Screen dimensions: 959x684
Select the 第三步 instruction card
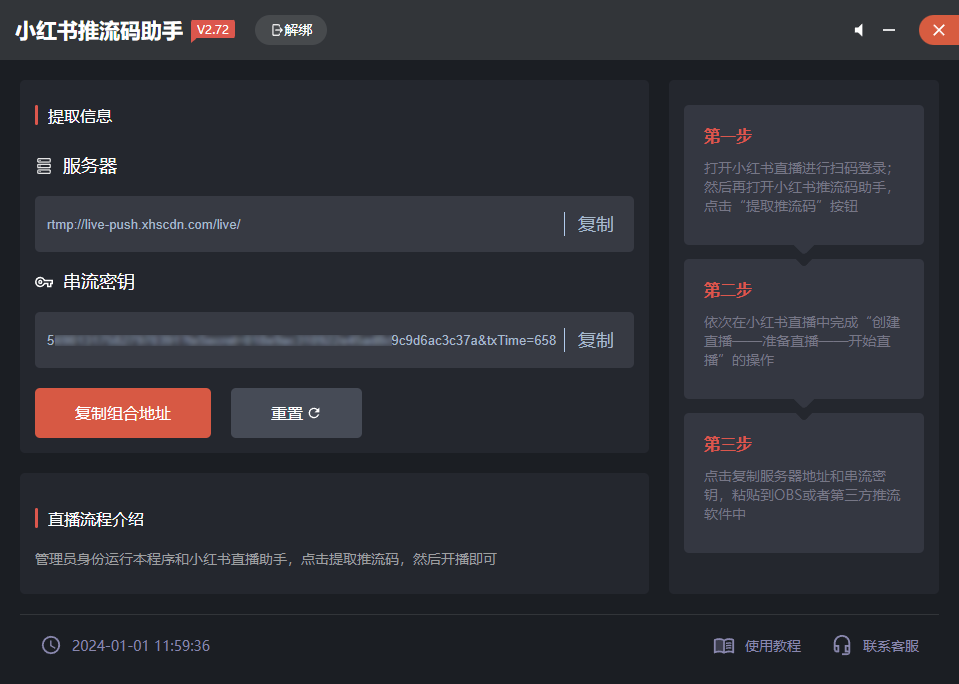coord(803,482)
